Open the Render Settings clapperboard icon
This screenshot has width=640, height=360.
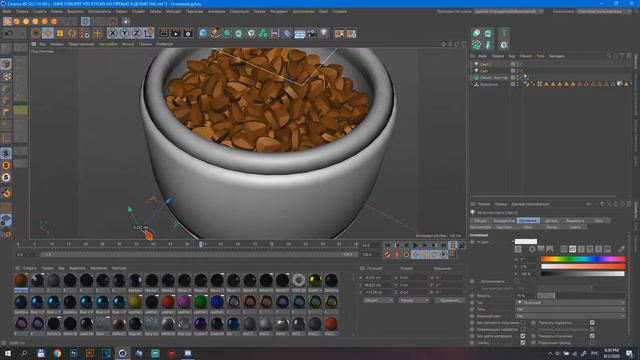coord(188,33)
